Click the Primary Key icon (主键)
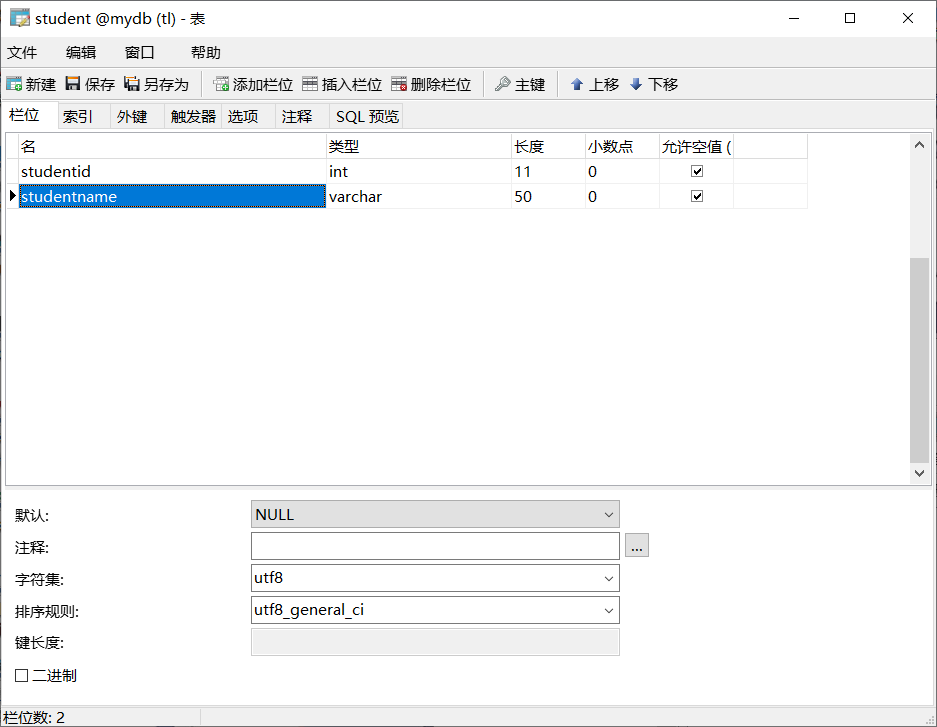The width and height of the screenshot is (937, 727). (503, 84)
